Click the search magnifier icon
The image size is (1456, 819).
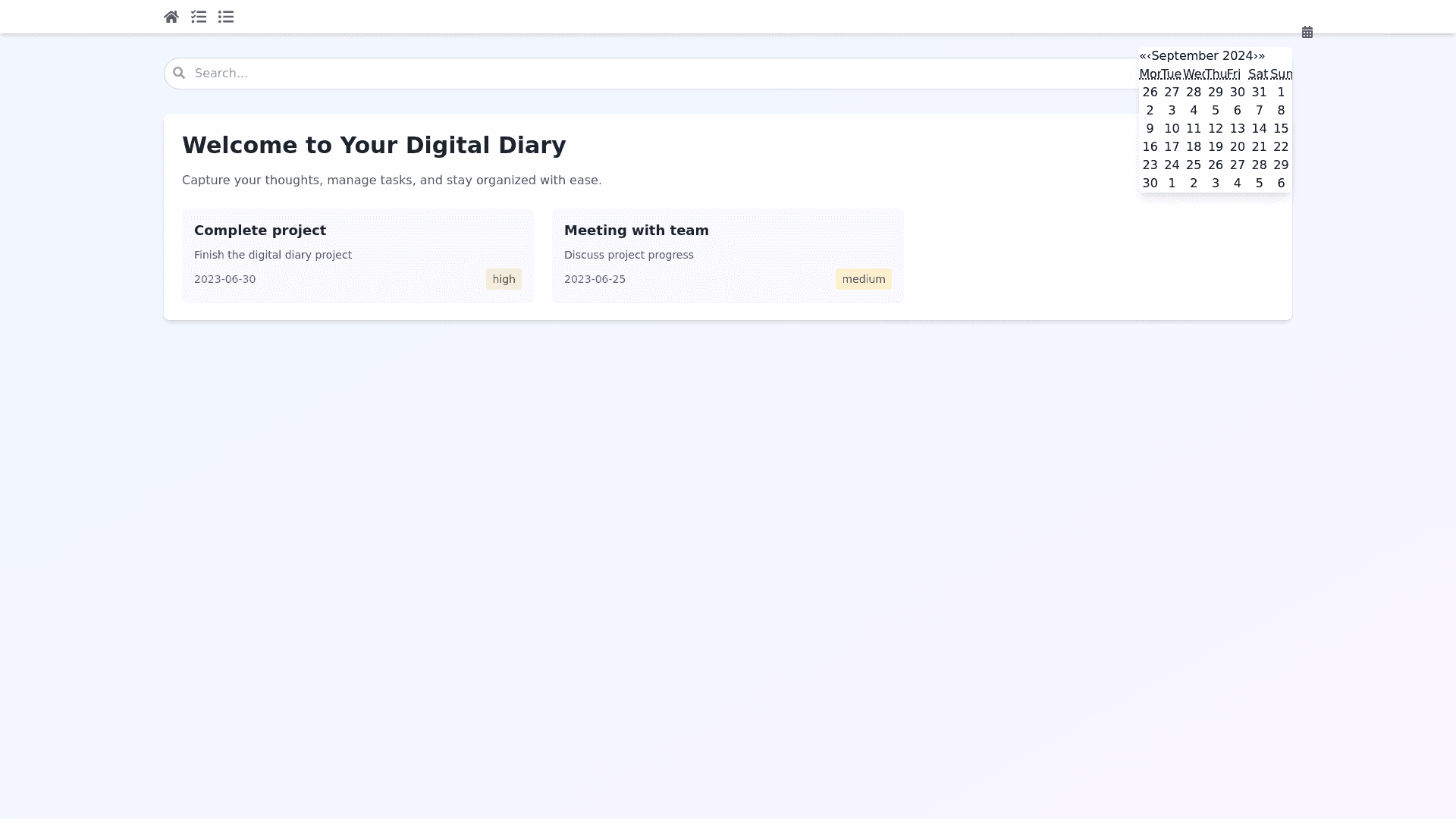click(179, 73)
